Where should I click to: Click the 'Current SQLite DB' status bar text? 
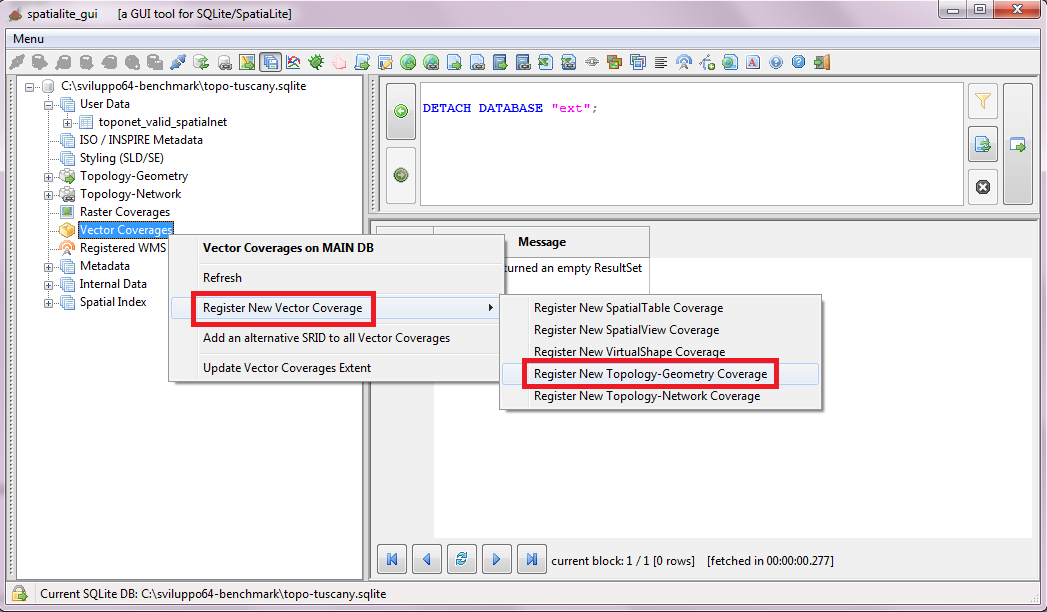213,594
